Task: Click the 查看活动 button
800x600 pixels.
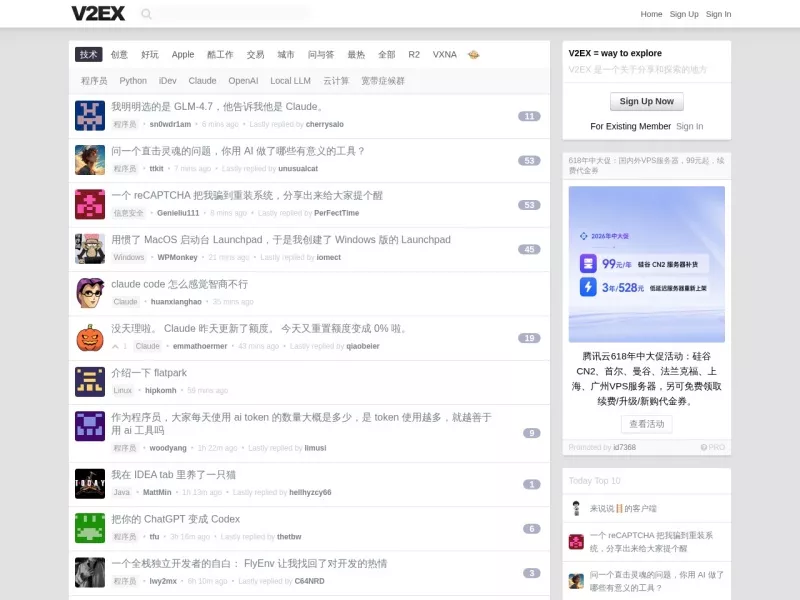Action: coord(646,424)
